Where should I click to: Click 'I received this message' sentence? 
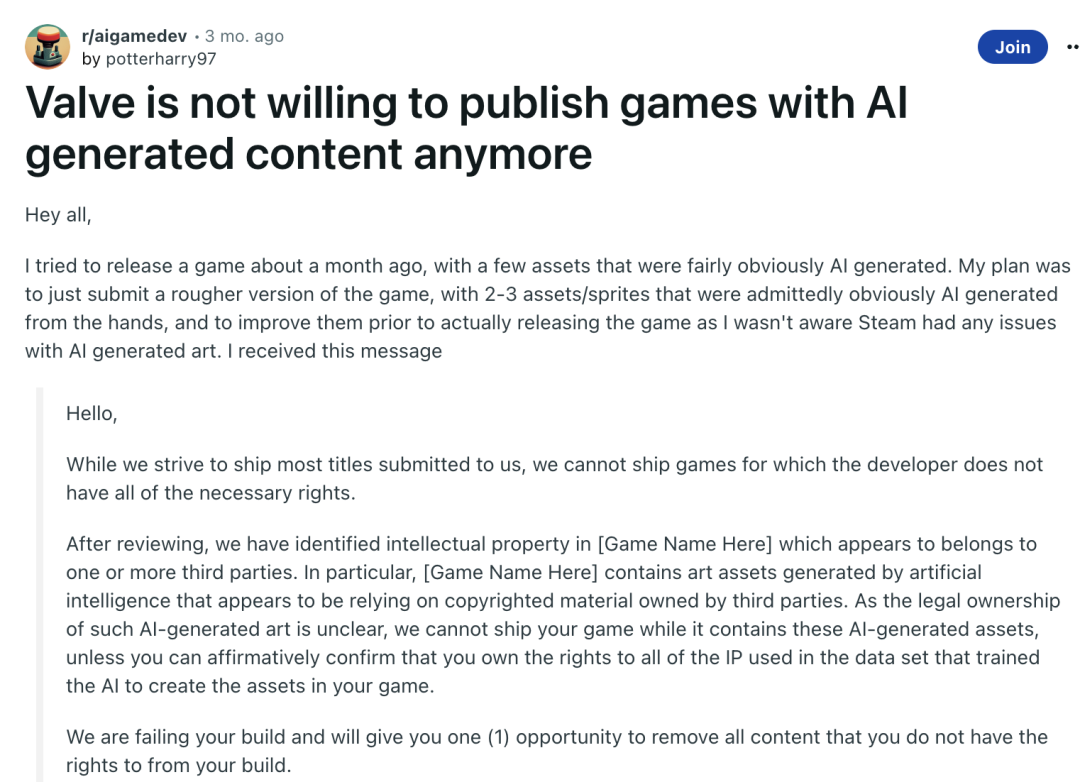coord(335,351)
